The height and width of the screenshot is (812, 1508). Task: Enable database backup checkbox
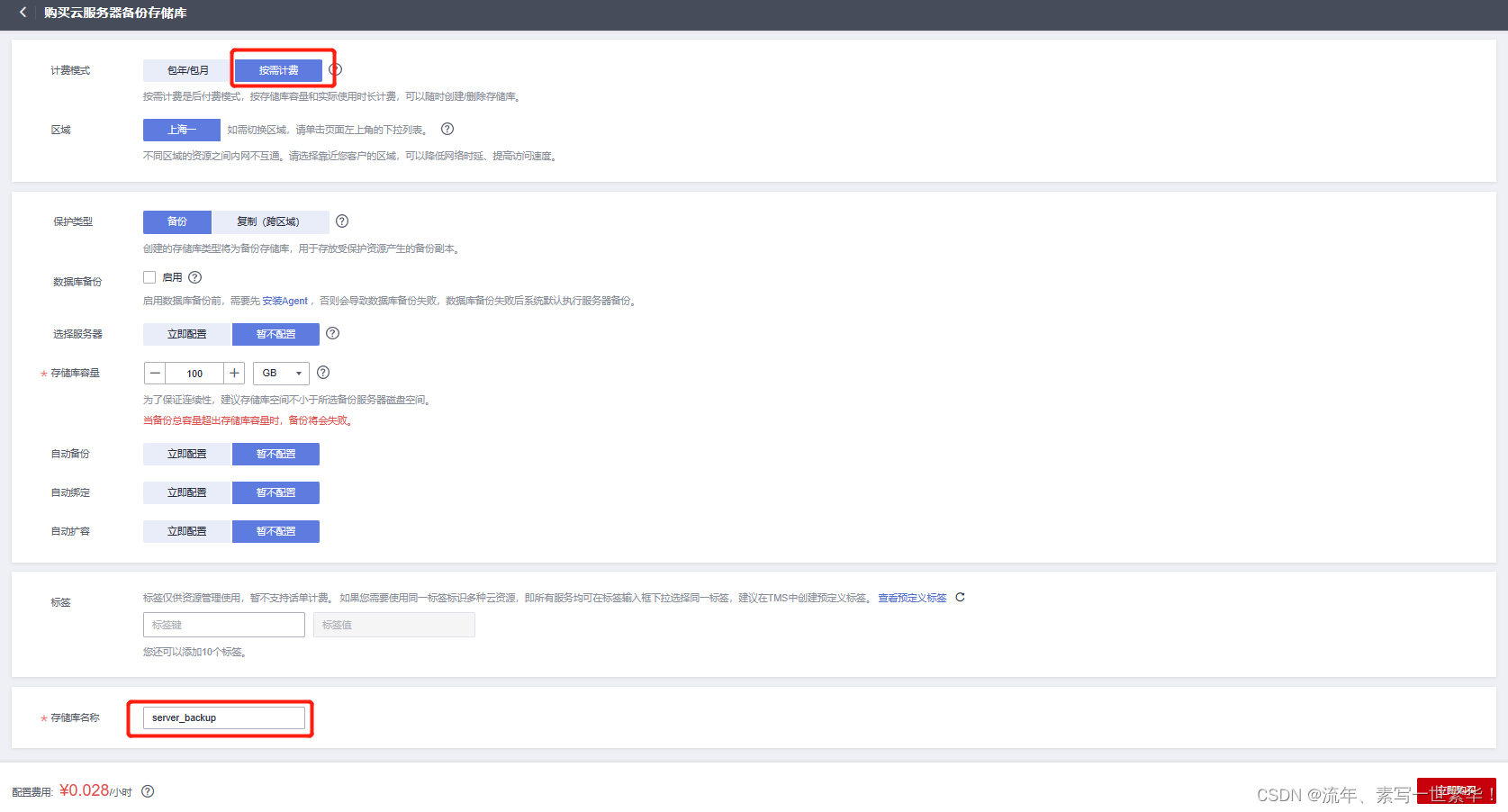pos(149,277)
